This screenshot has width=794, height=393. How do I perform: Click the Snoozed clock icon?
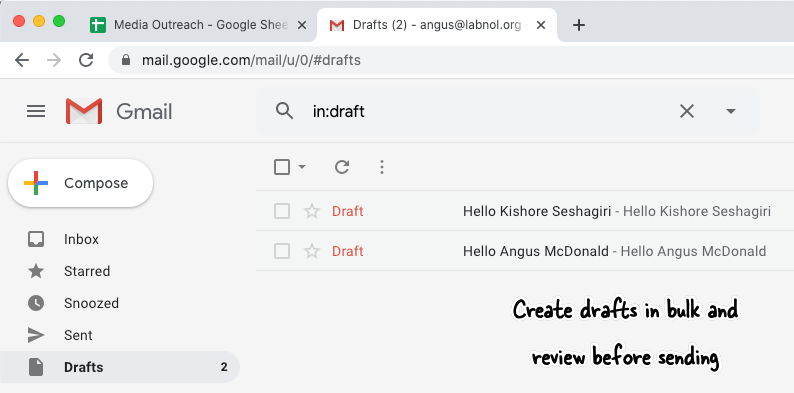(36, 303)
